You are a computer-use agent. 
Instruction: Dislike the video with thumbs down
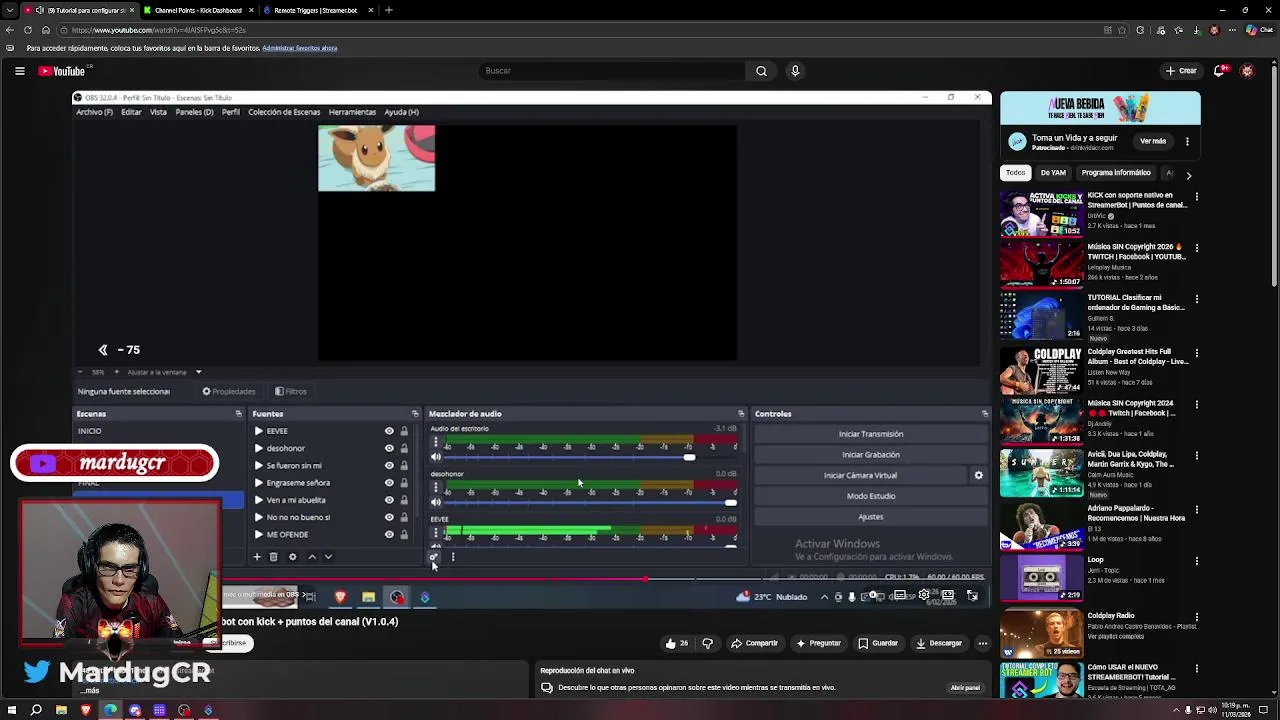point(707,643)
